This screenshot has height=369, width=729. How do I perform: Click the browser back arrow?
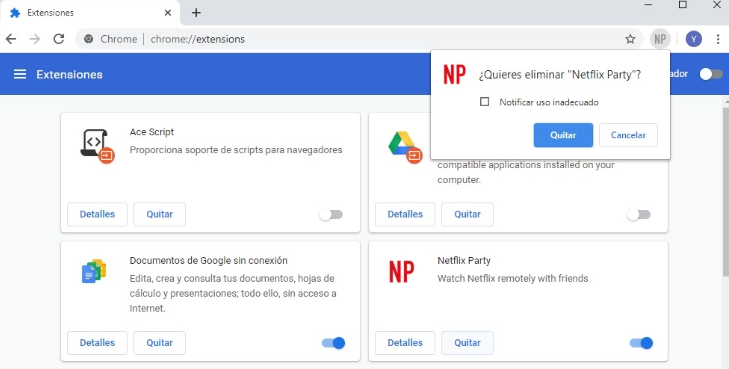(x=11, y=39)
